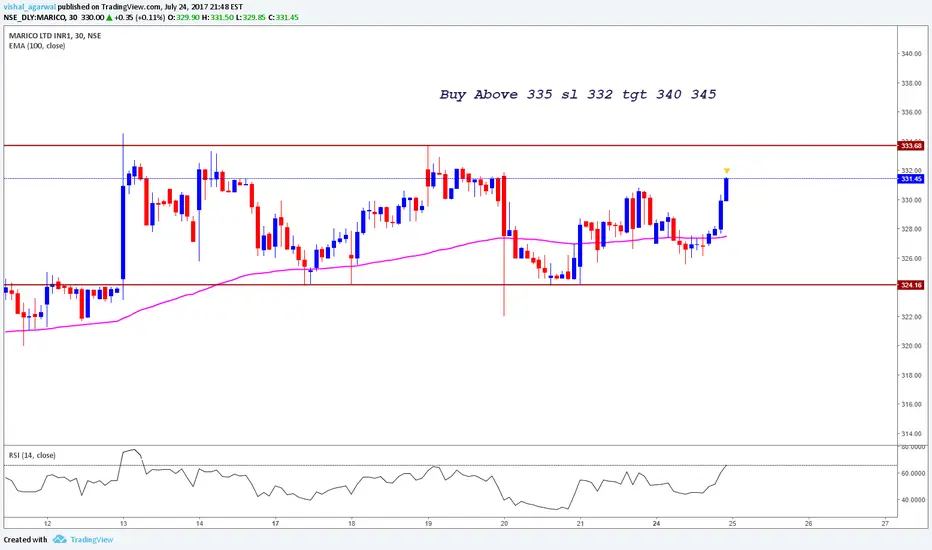The height and width of the screenshot is (550, 932).
Task: Click the 'EMA (100, close)' indicator label
Action: [x=37, y=46]
